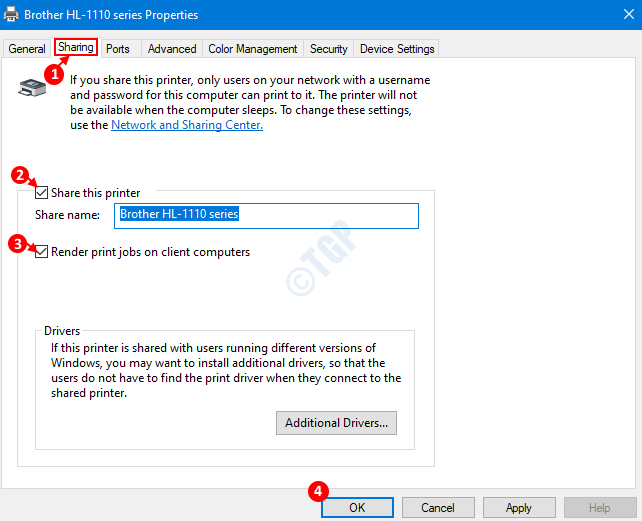Click the Apply button
642x521 pixels.
(x=519, y=507)
